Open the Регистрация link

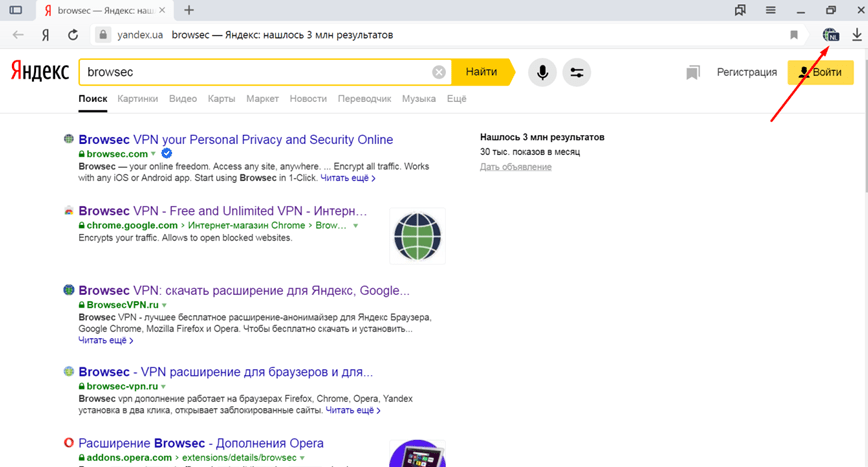[746, 73]
